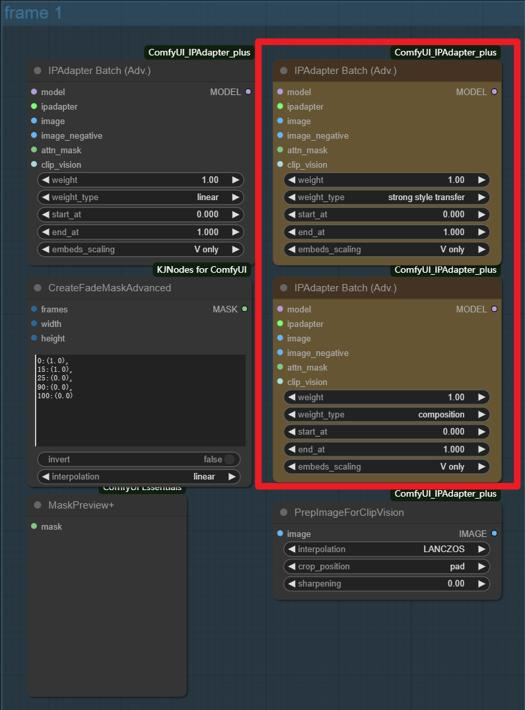The height and width of the screenshot is (710, 525).
Task: Click clip_vision input port on the strong style transfer node
Action: click(280, 164)
